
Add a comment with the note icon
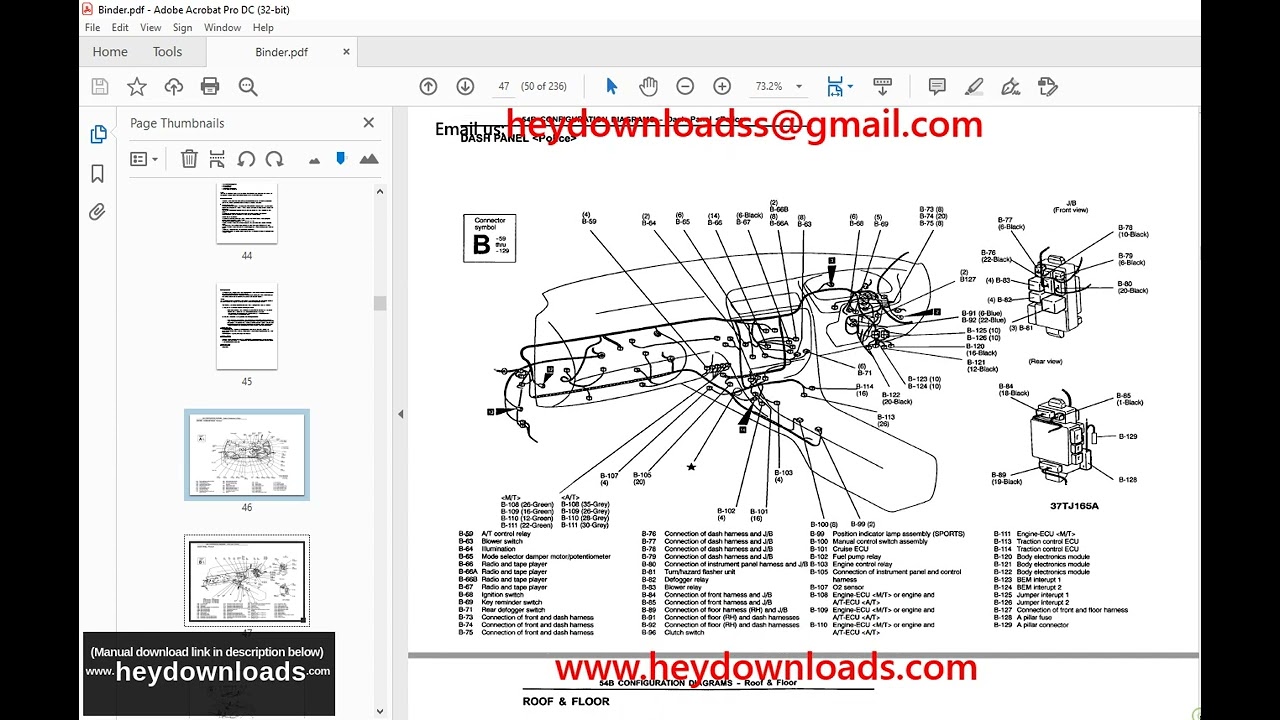coord(937,87)
